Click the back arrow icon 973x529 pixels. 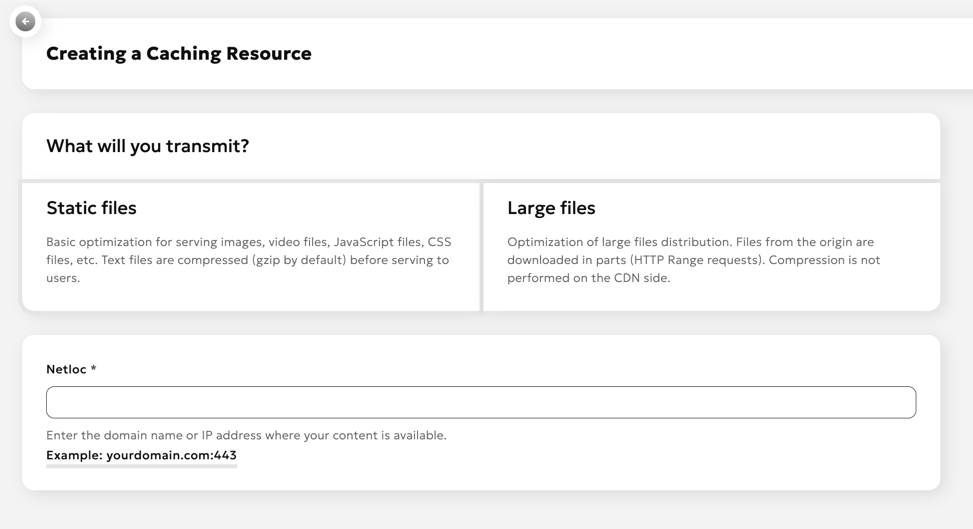[26, 21]
